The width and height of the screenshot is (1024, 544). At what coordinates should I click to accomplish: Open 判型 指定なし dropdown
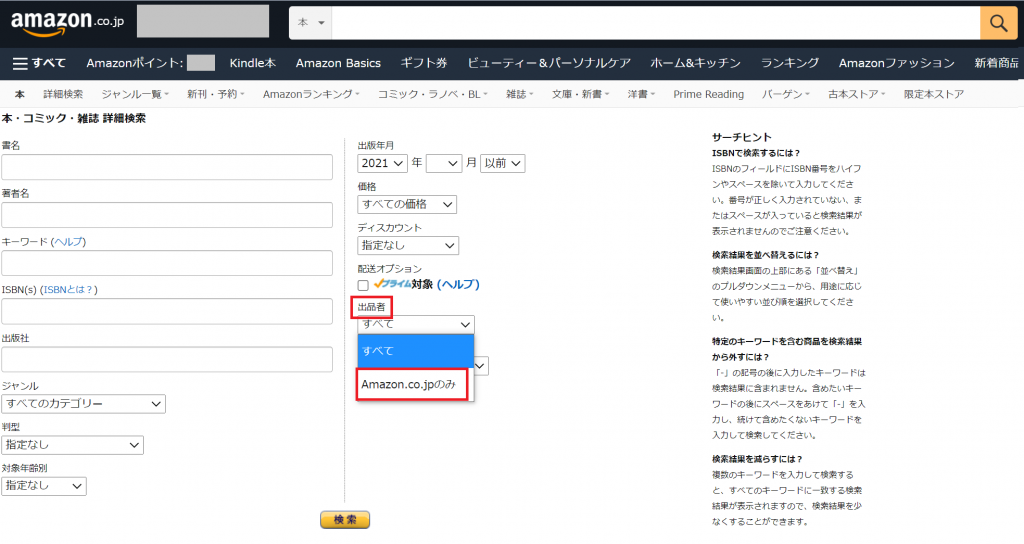pyautogui.click(x=72, y=445)
